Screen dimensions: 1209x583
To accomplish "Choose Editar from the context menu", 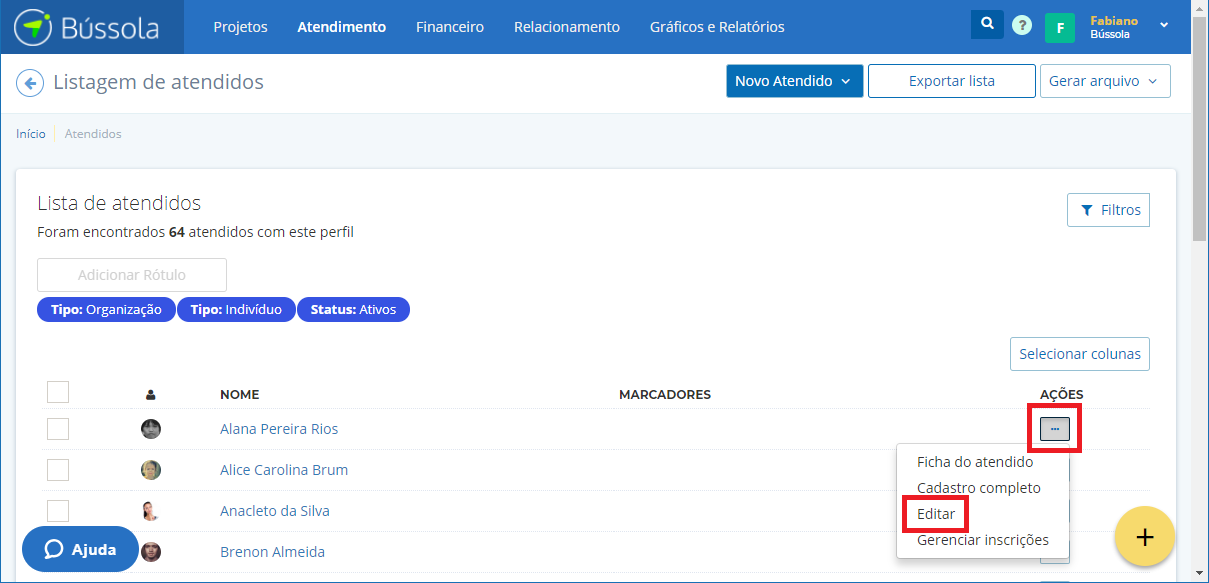I will coord(936,514).
